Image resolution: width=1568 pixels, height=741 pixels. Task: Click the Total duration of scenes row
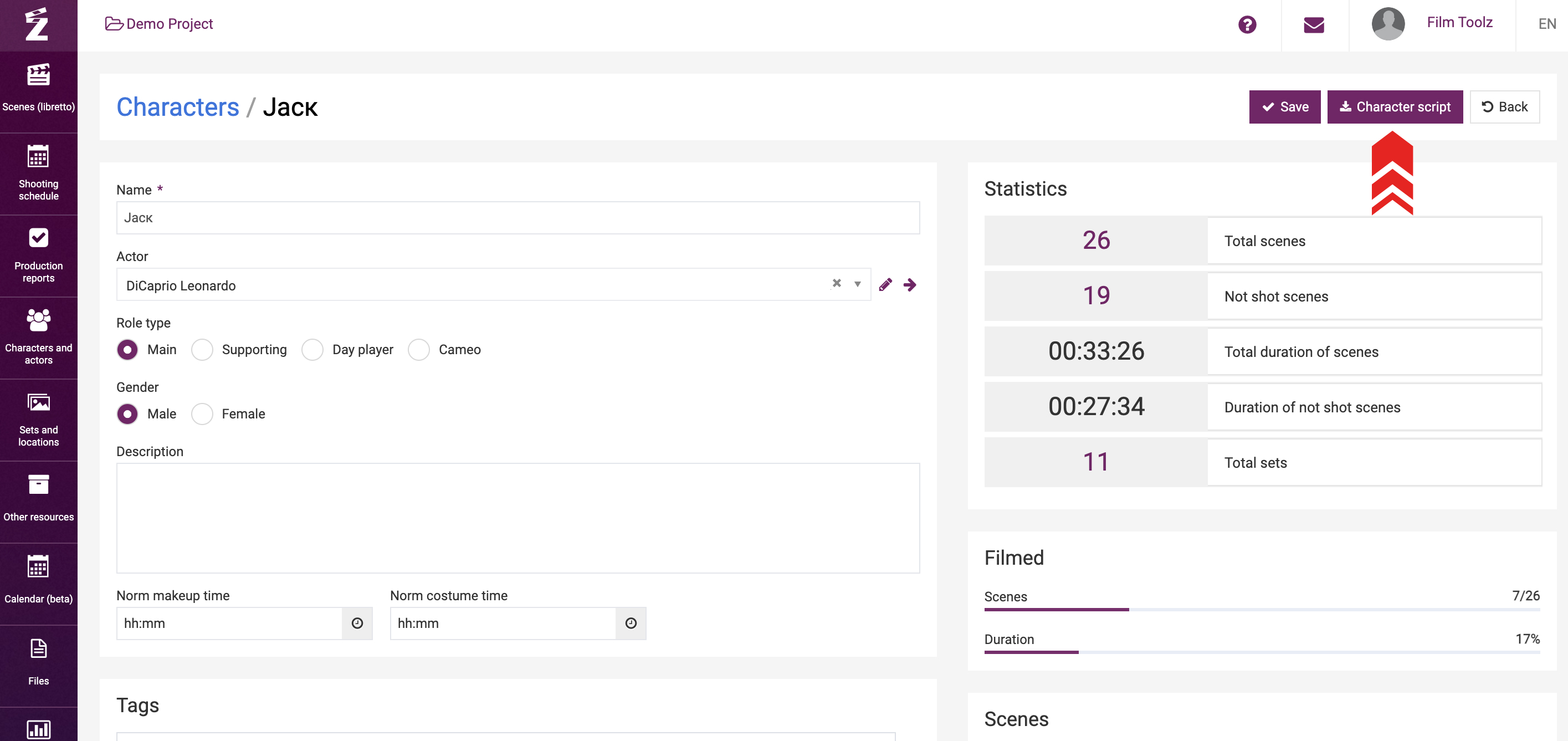click(x=1263, y=351)
